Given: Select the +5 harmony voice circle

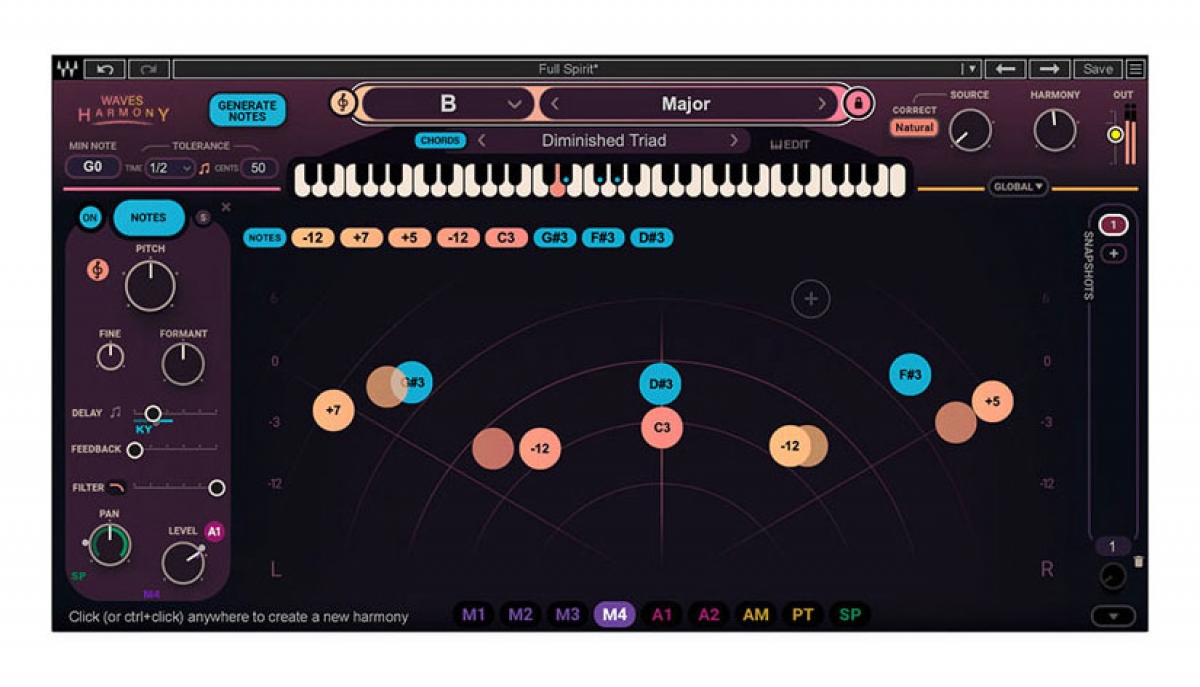Looking at the screenshot, I should 992,401.
